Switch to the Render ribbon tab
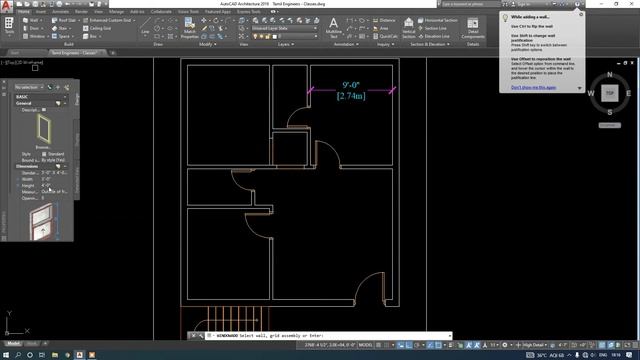The width and height of the screenshot is (640, 360). coord(81,12)
